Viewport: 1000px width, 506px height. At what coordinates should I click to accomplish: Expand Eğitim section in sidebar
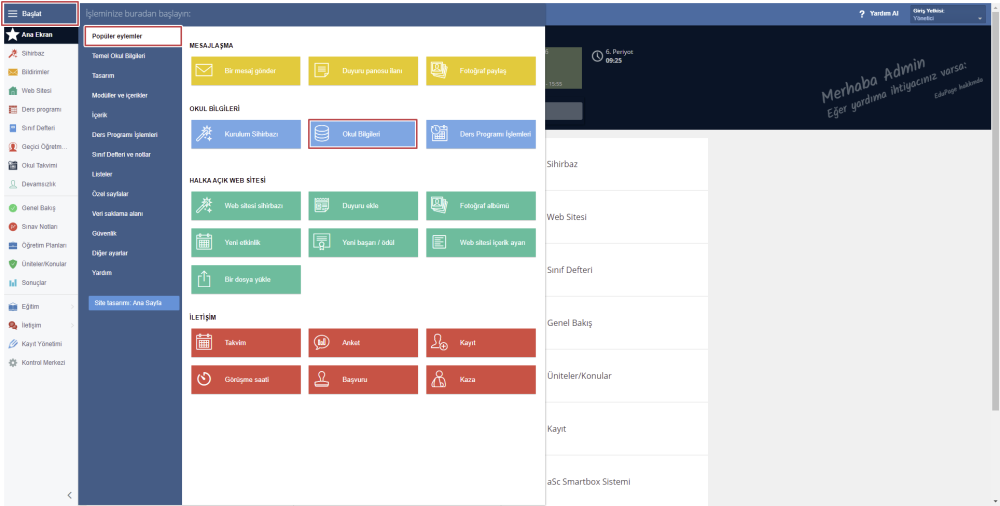[x=40, y=307]
